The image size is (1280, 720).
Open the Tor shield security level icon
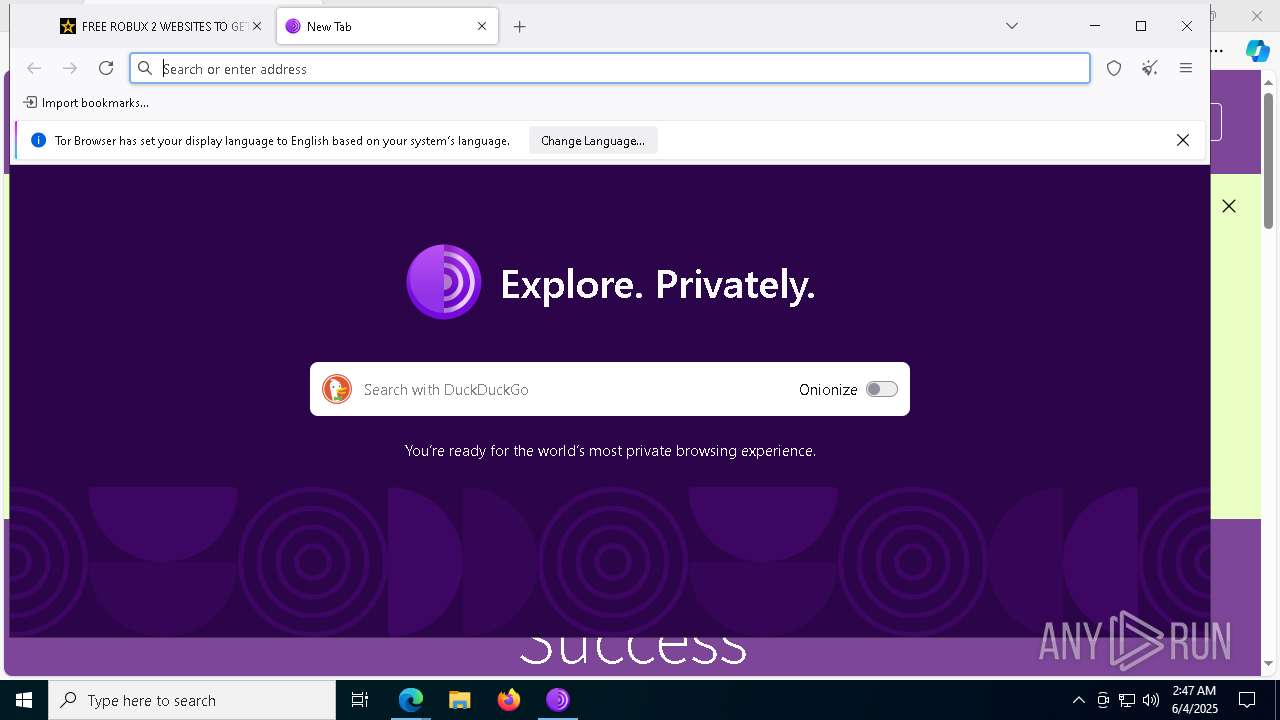pos(1114,68)
